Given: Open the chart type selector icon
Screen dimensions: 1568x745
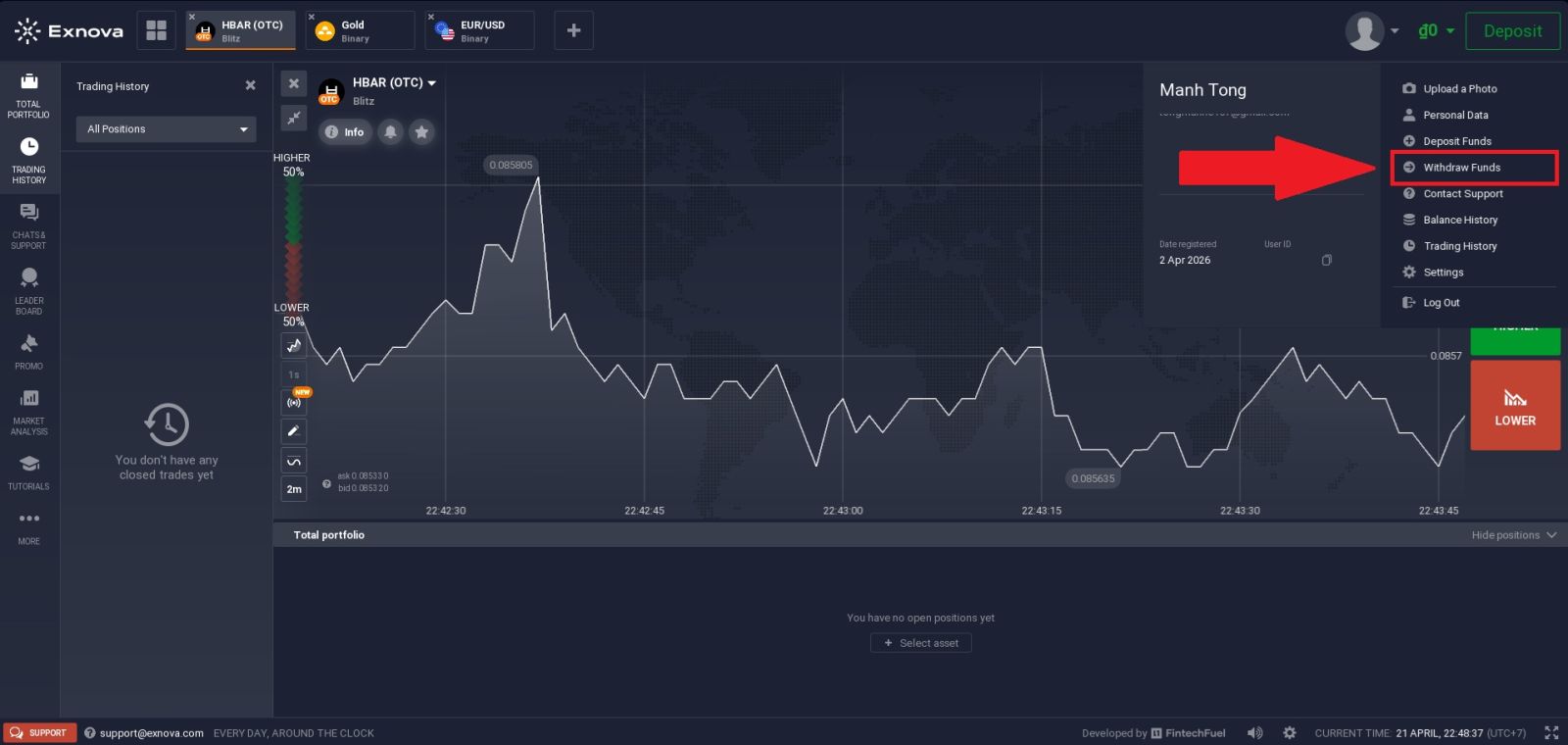Looking at the screenshot, I should point(294,345).
